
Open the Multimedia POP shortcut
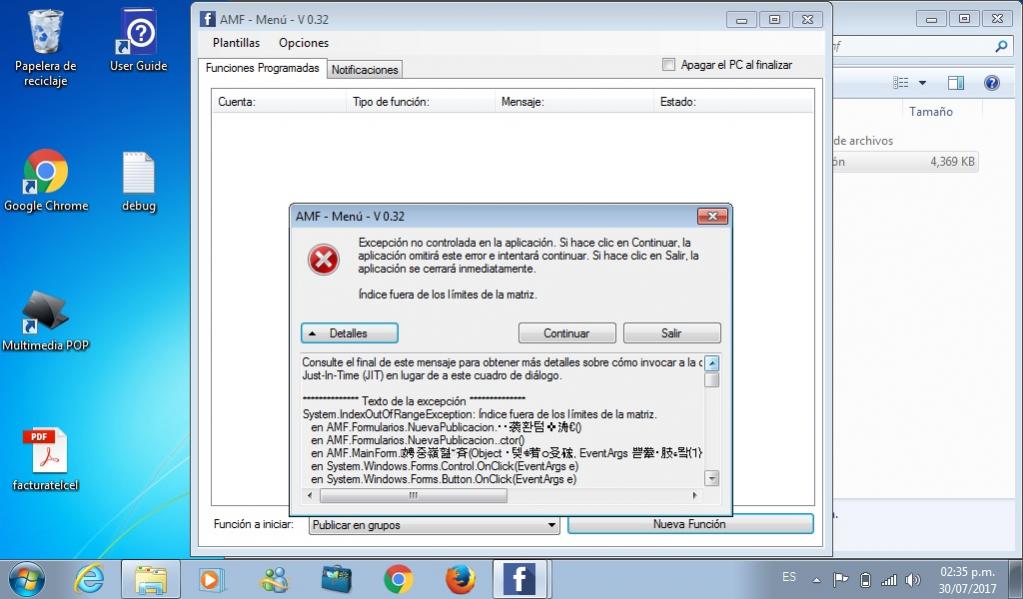click(x=45, y=314)
